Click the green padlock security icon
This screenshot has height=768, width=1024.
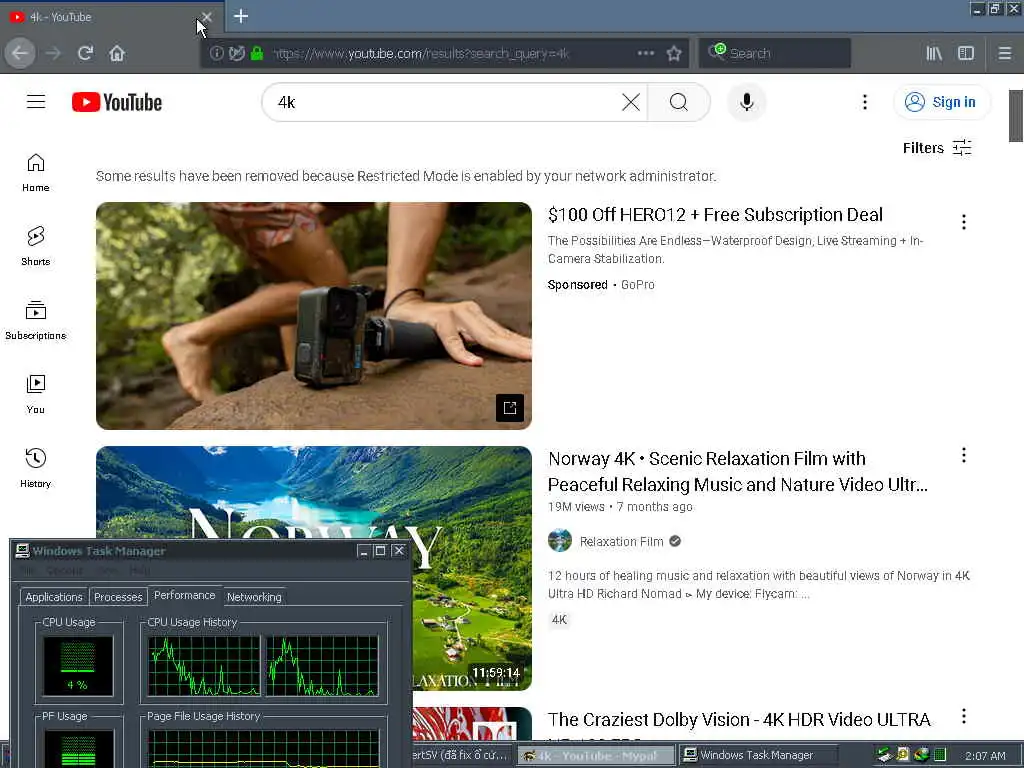point(257,53)
